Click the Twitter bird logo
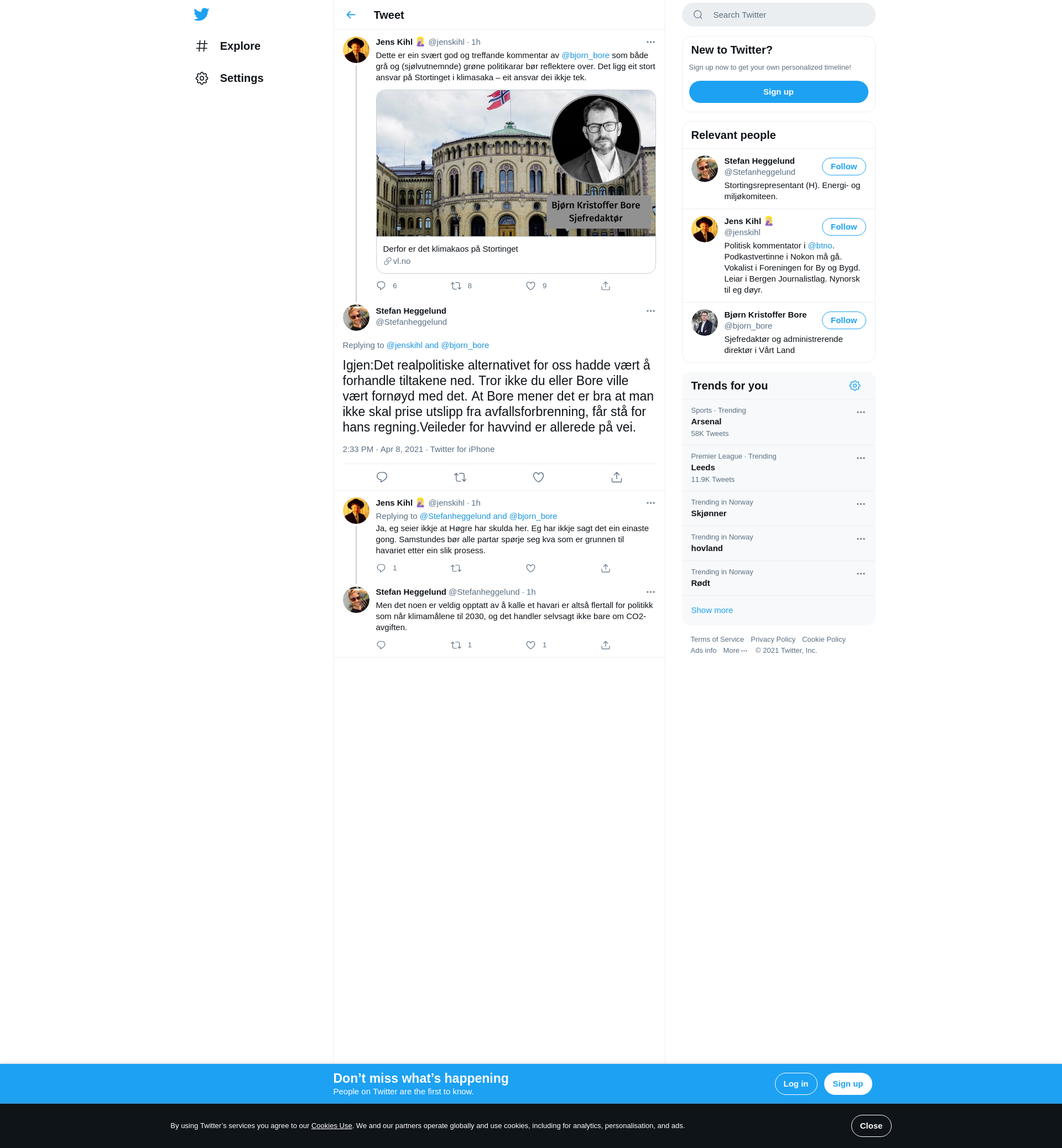The image size is (1062, 1148). pos(201,14)
